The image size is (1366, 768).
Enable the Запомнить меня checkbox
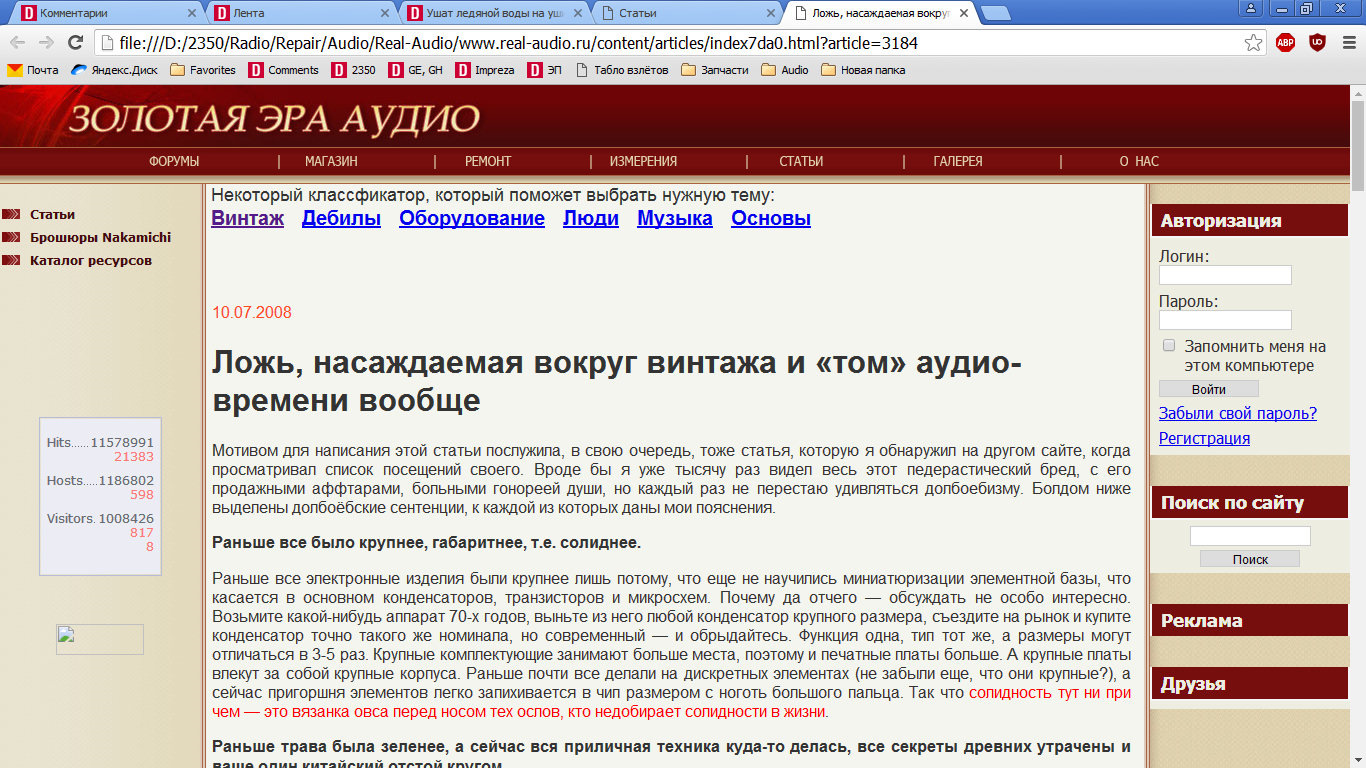(x=1169, y=345)
